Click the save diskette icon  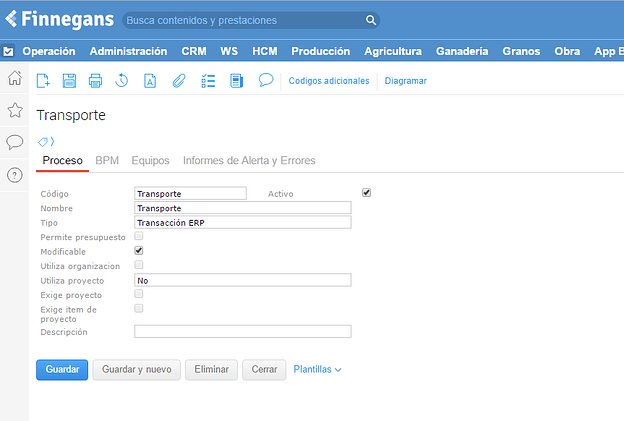pyautogui.click(x=70, y=81)
